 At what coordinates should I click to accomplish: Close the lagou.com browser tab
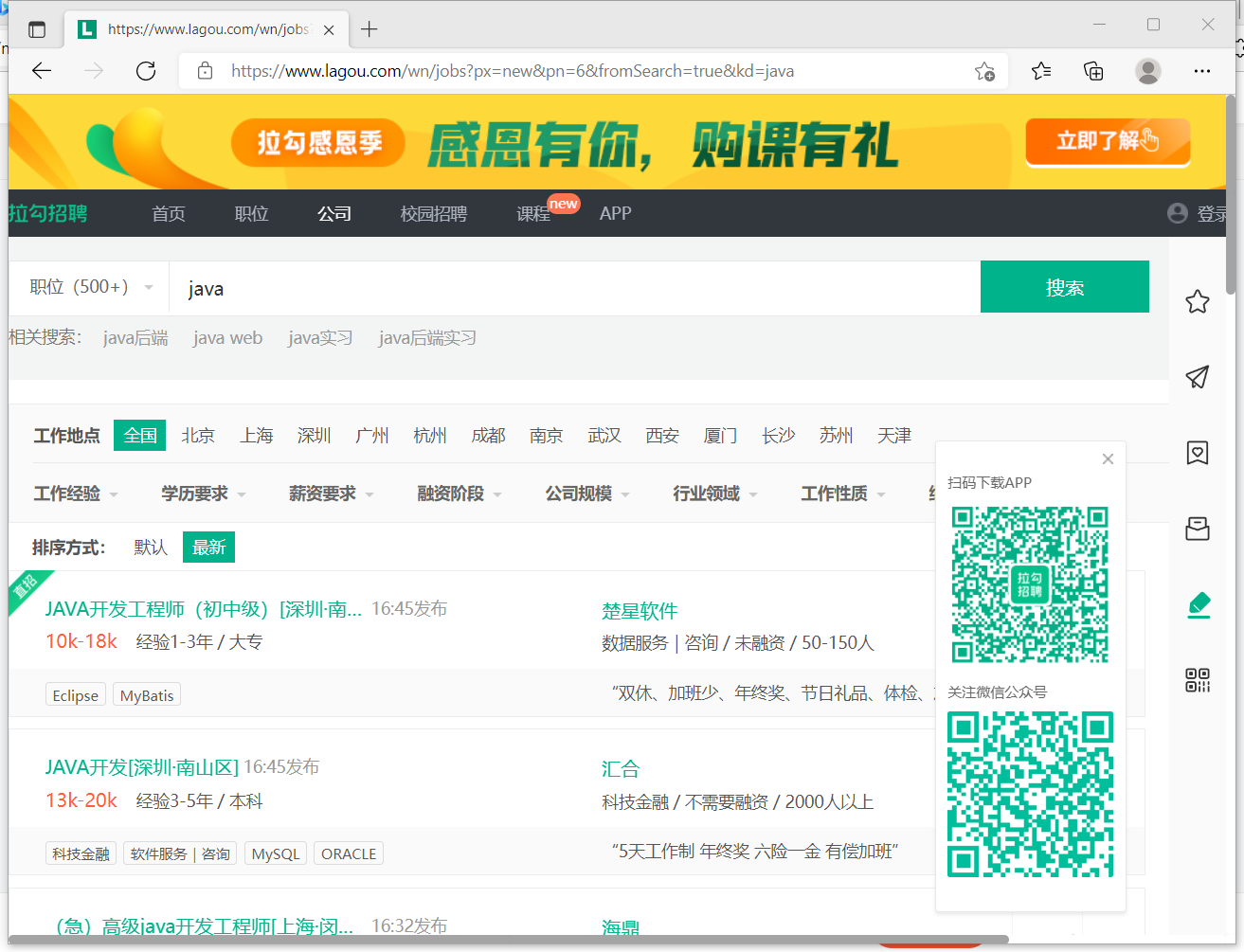(x=329, y=29)
